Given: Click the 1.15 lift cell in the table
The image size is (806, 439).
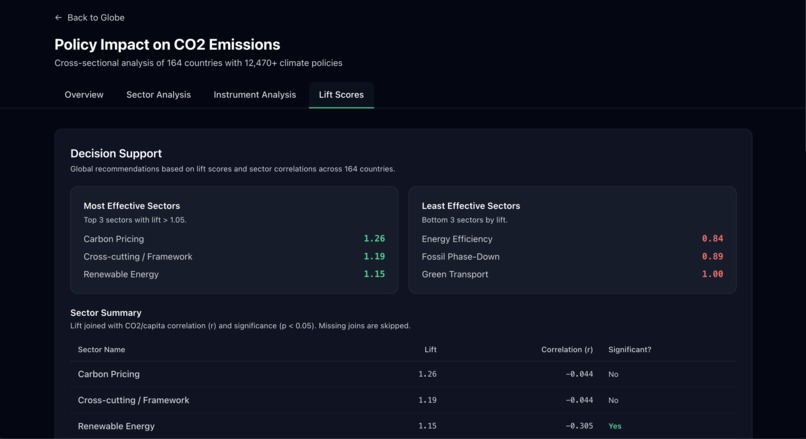Looking at the screenshot, I should pyautogui.click(x=427, y=426).
